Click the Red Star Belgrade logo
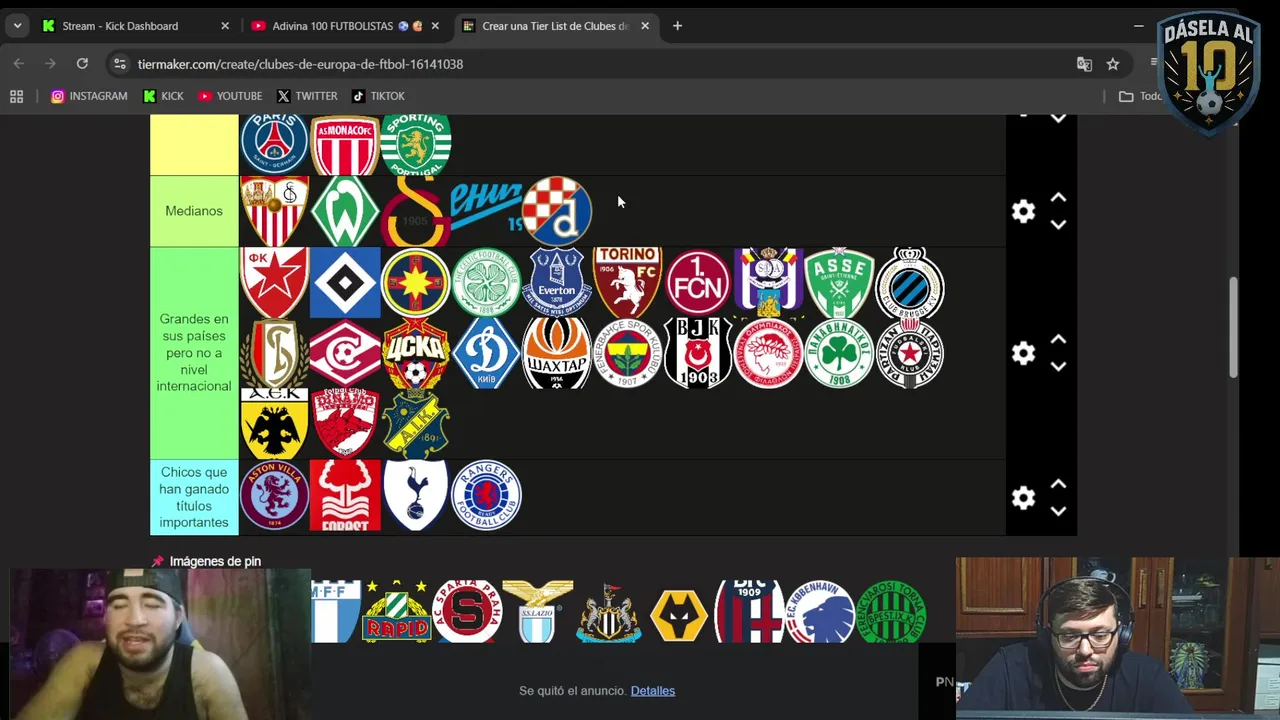Image resolution: width=1280 pixels, height=720 pixels. (274, 282)
